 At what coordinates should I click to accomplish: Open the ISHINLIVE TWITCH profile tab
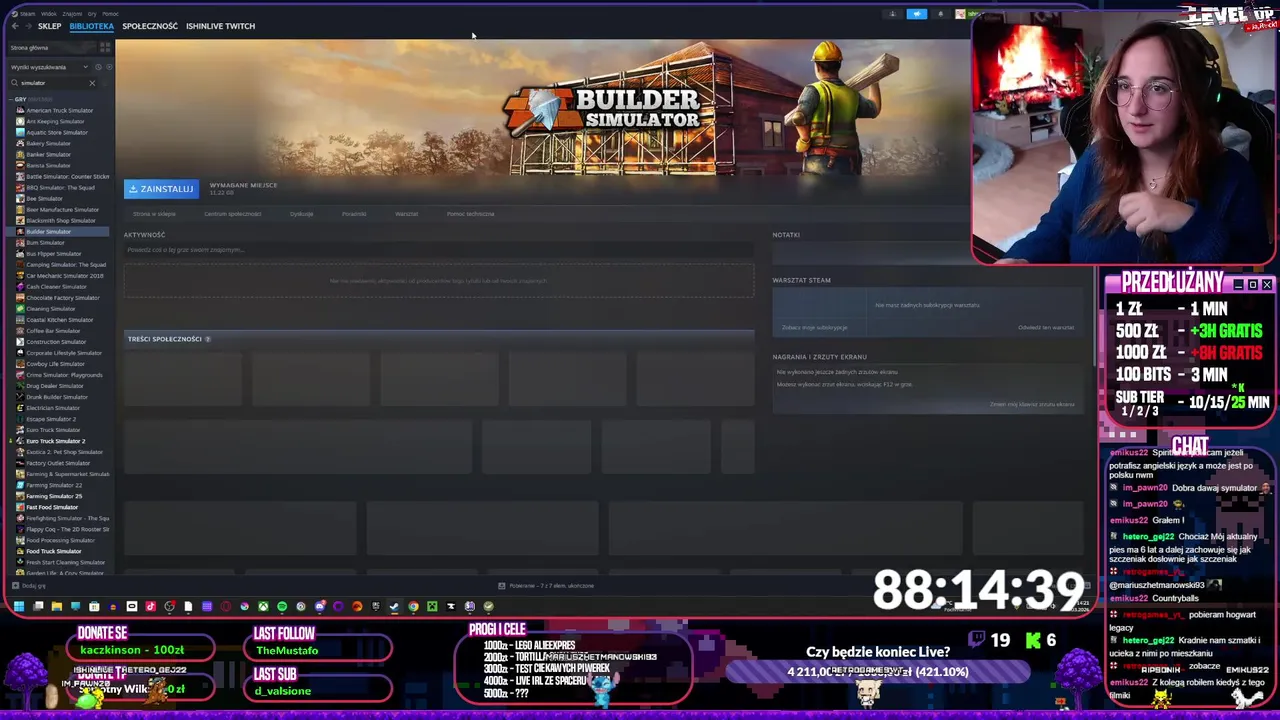(x=220, y=26)
